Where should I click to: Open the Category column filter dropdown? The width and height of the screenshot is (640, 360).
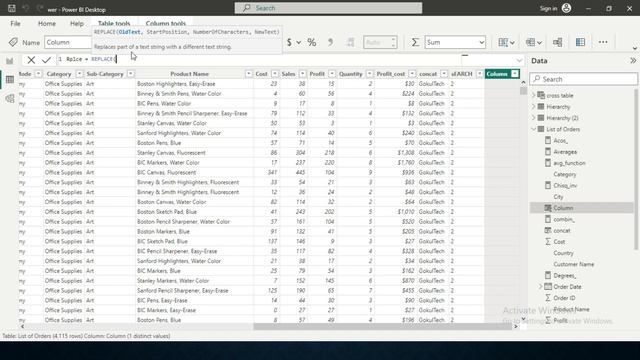(x=79, y=74)
